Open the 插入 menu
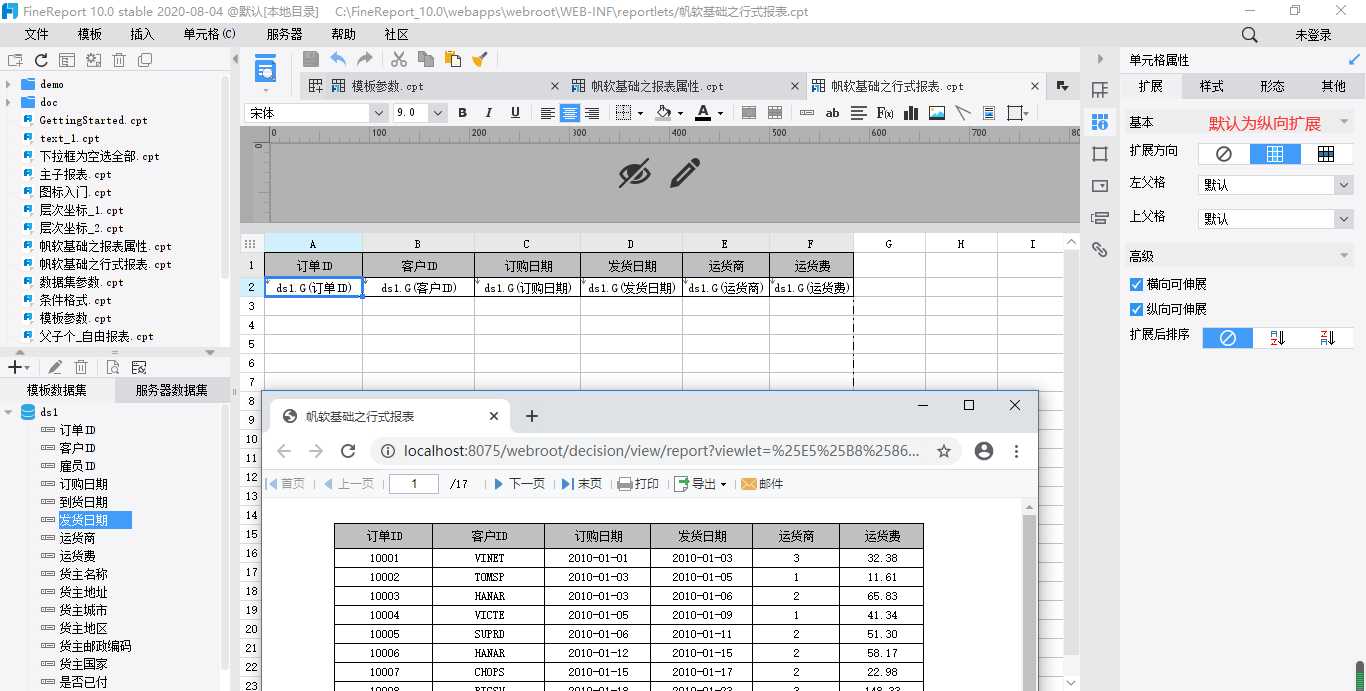 click(x=142, y=34)
